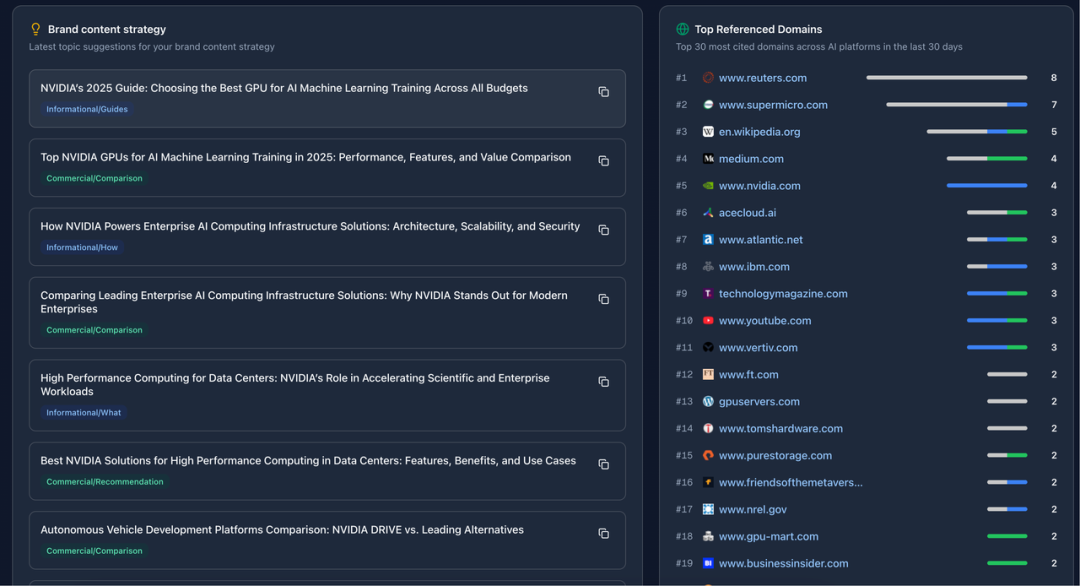Click citation count 8 for reuters.com
Viewport: 1080px width, 586px height.
pyautogui.click(x=1053, y=78)
